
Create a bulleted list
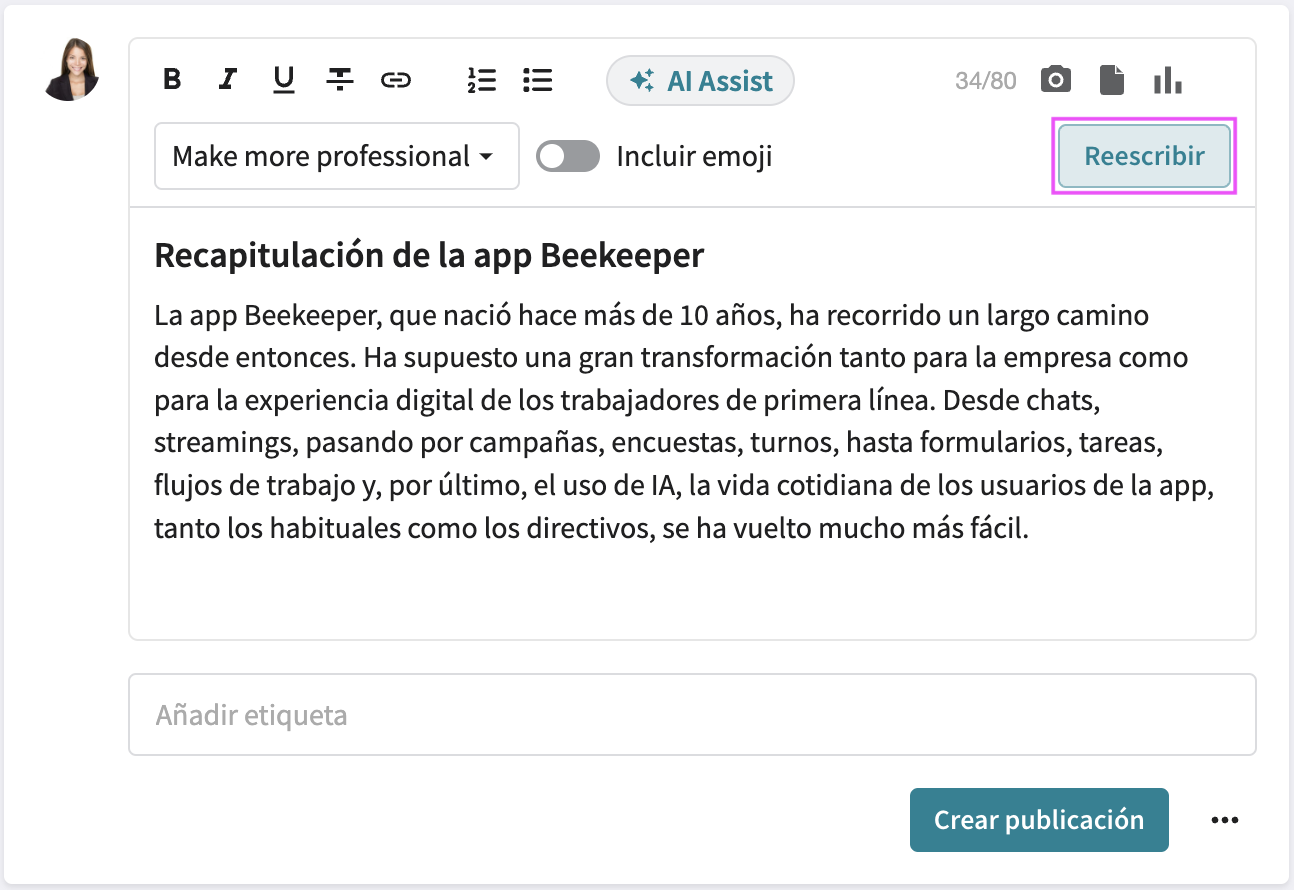[538, 80]
